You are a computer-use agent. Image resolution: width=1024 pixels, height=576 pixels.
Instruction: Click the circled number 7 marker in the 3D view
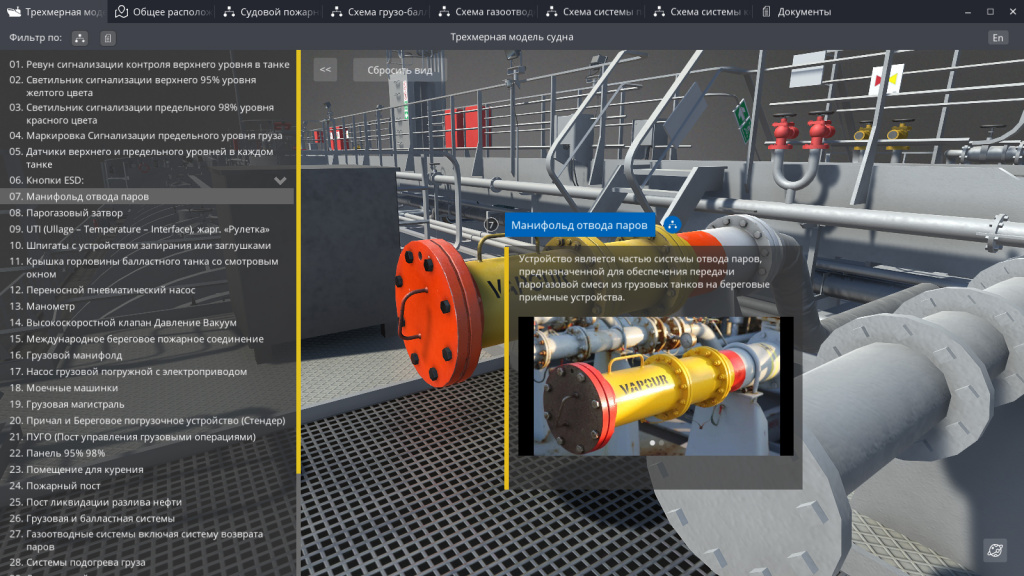pos(491,225)
